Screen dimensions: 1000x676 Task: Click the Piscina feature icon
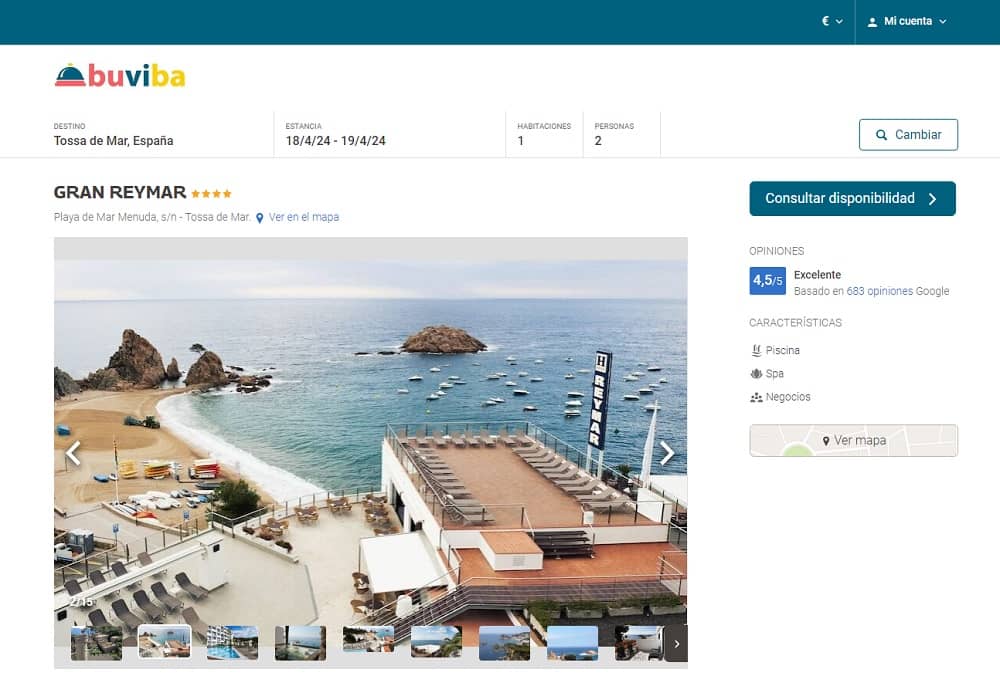(756, 350)
